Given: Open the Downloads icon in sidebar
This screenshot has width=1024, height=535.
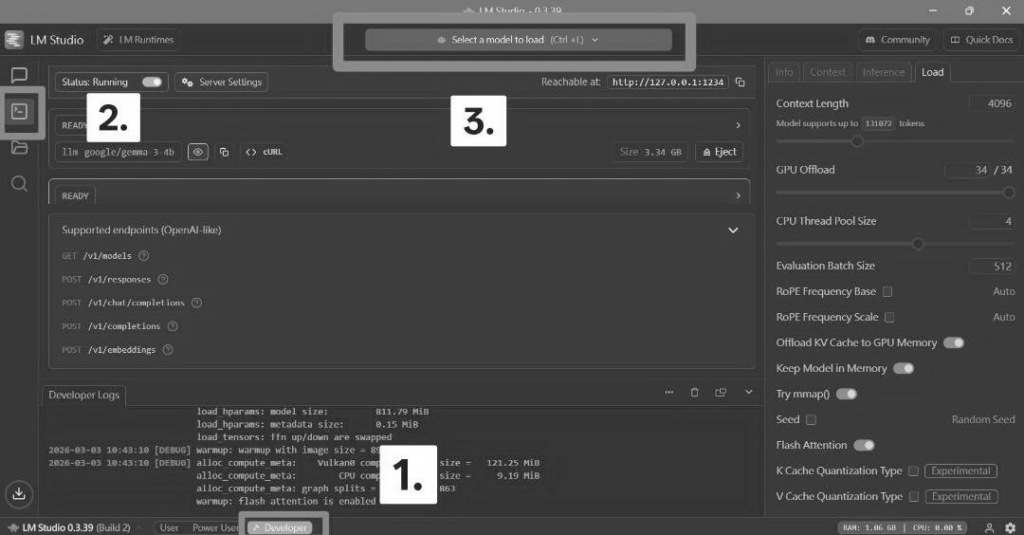Looking at the screenshot, I should point(19,493).
